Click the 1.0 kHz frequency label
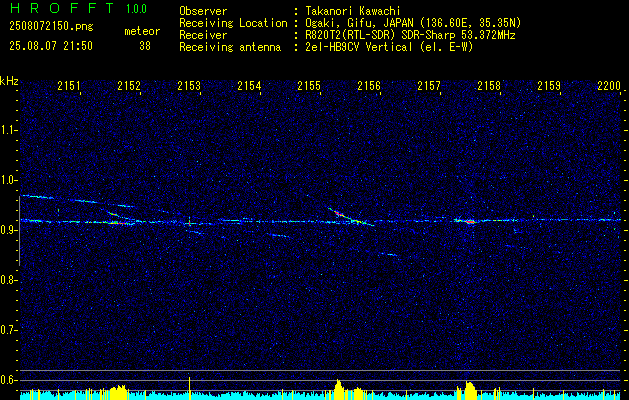 (x=8, y=180)
